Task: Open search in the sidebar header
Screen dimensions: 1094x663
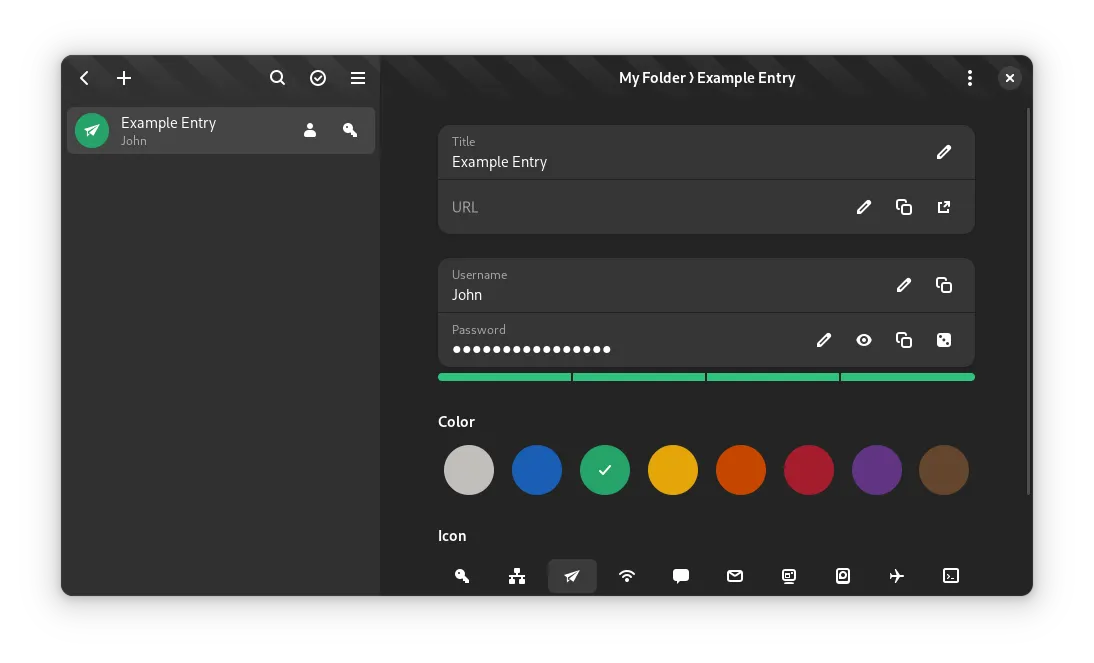Action: coord(278,78)
